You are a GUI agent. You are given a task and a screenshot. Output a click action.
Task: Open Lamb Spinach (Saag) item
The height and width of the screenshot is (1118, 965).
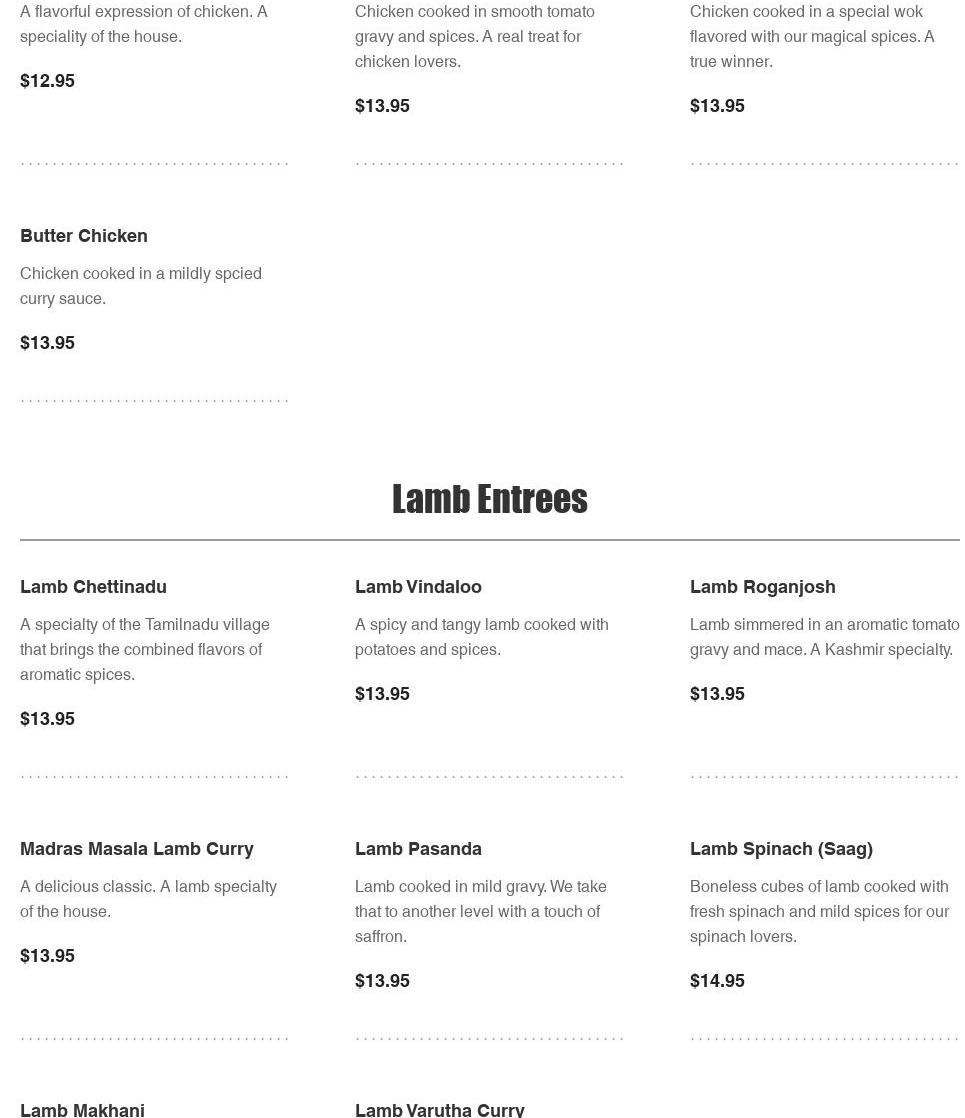coord(781,849)
